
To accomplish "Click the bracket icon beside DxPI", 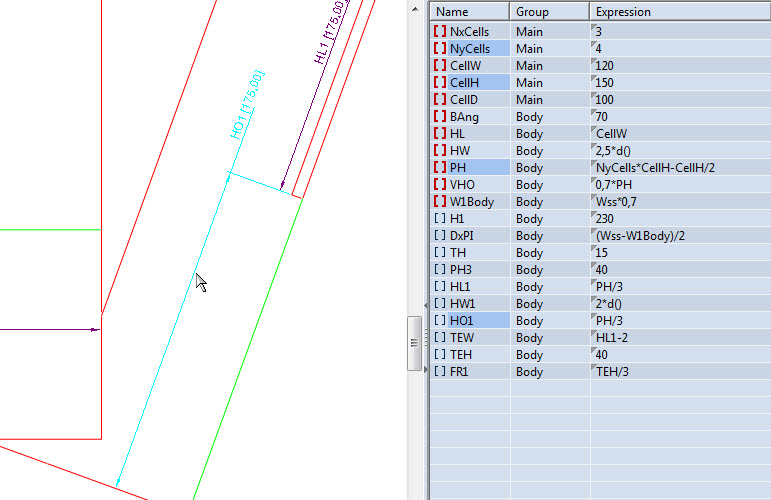I will tap(440, 236).
